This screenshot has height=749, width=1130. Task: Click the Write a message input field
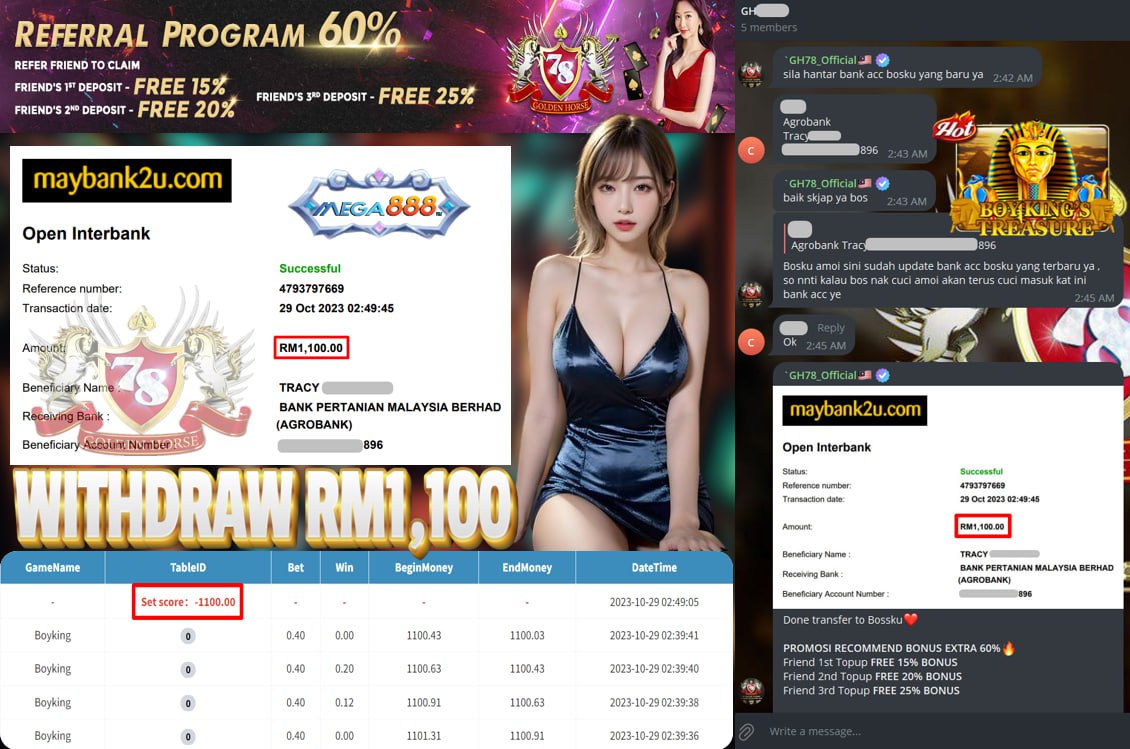[x=814, y=732]
